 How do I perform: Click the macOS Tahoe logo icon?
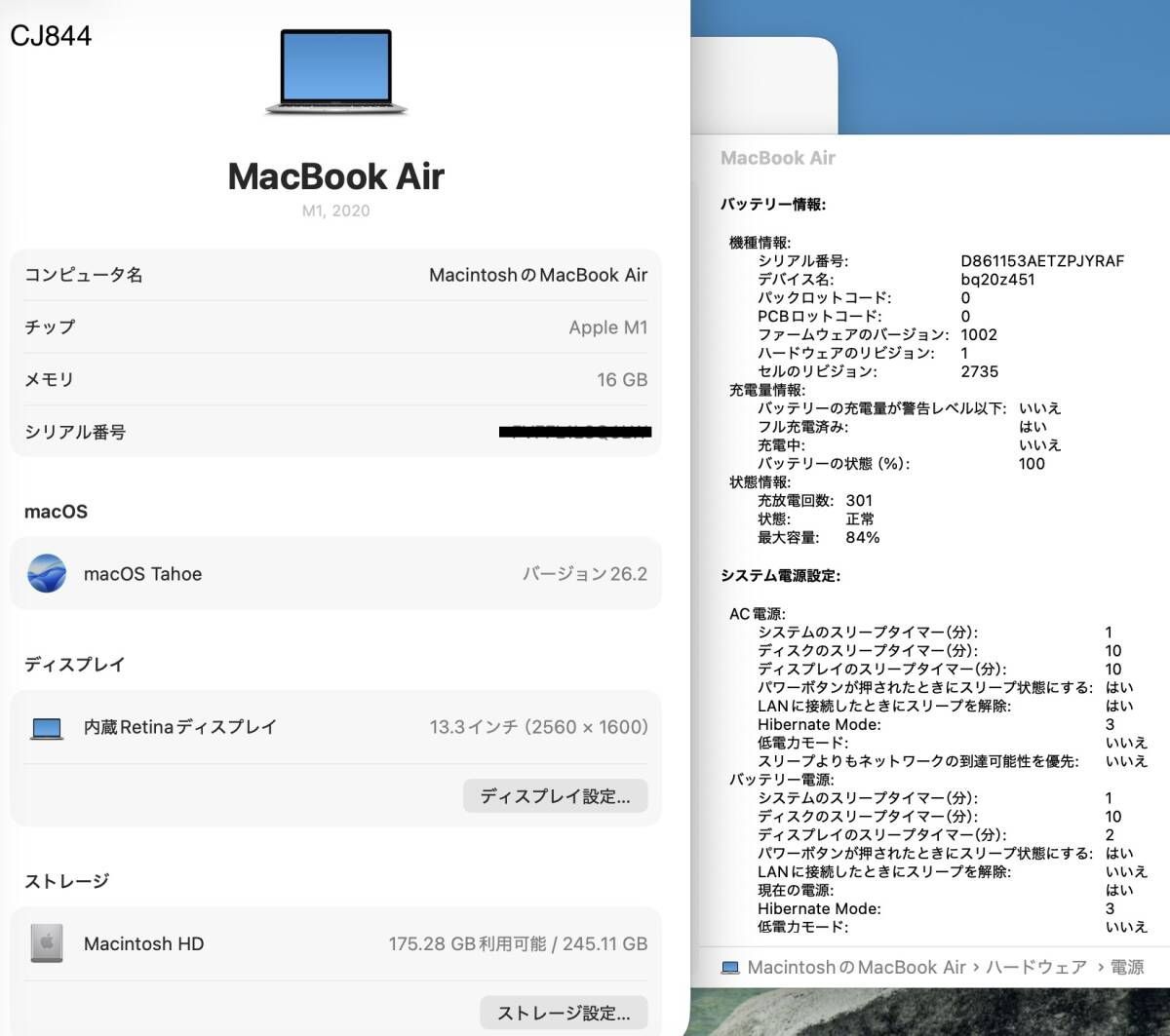point(47,573)
